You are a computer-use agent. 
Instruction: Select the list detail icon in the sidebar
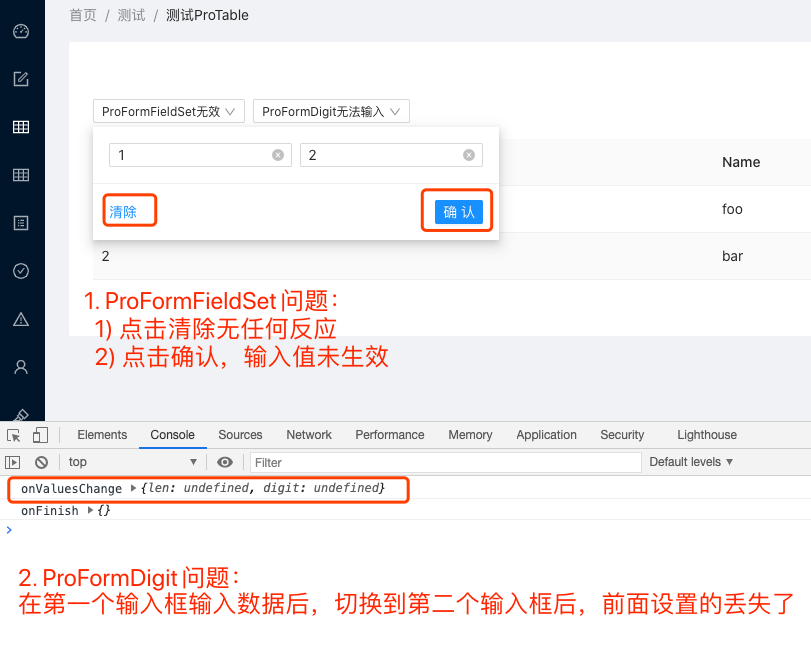click(x=22, y=223)
